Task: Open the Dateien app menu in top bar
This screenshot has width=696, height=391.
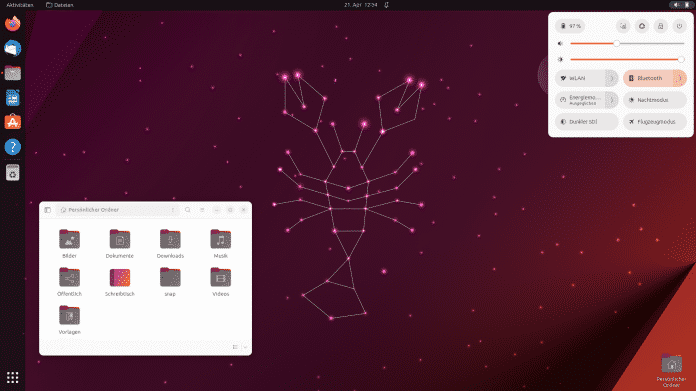Action: (x=60, y=5)
